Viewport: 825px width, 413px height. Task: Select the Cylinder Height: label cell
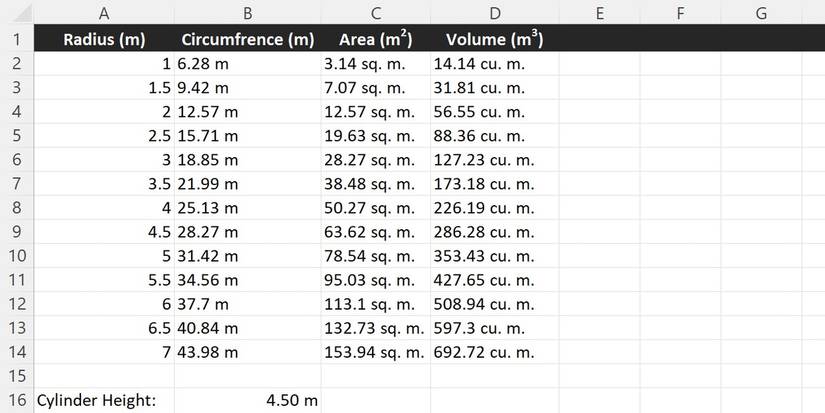point(104,400)
